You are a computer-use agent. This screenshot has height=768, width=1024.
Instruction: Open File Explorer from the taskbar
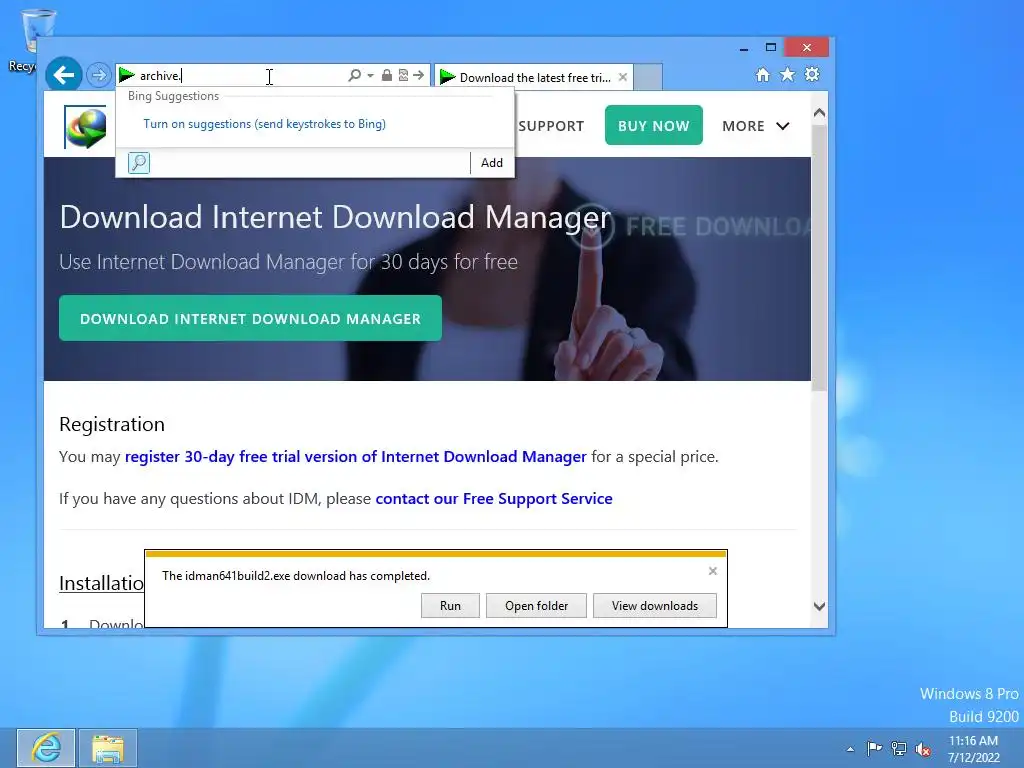pos(108,748)
